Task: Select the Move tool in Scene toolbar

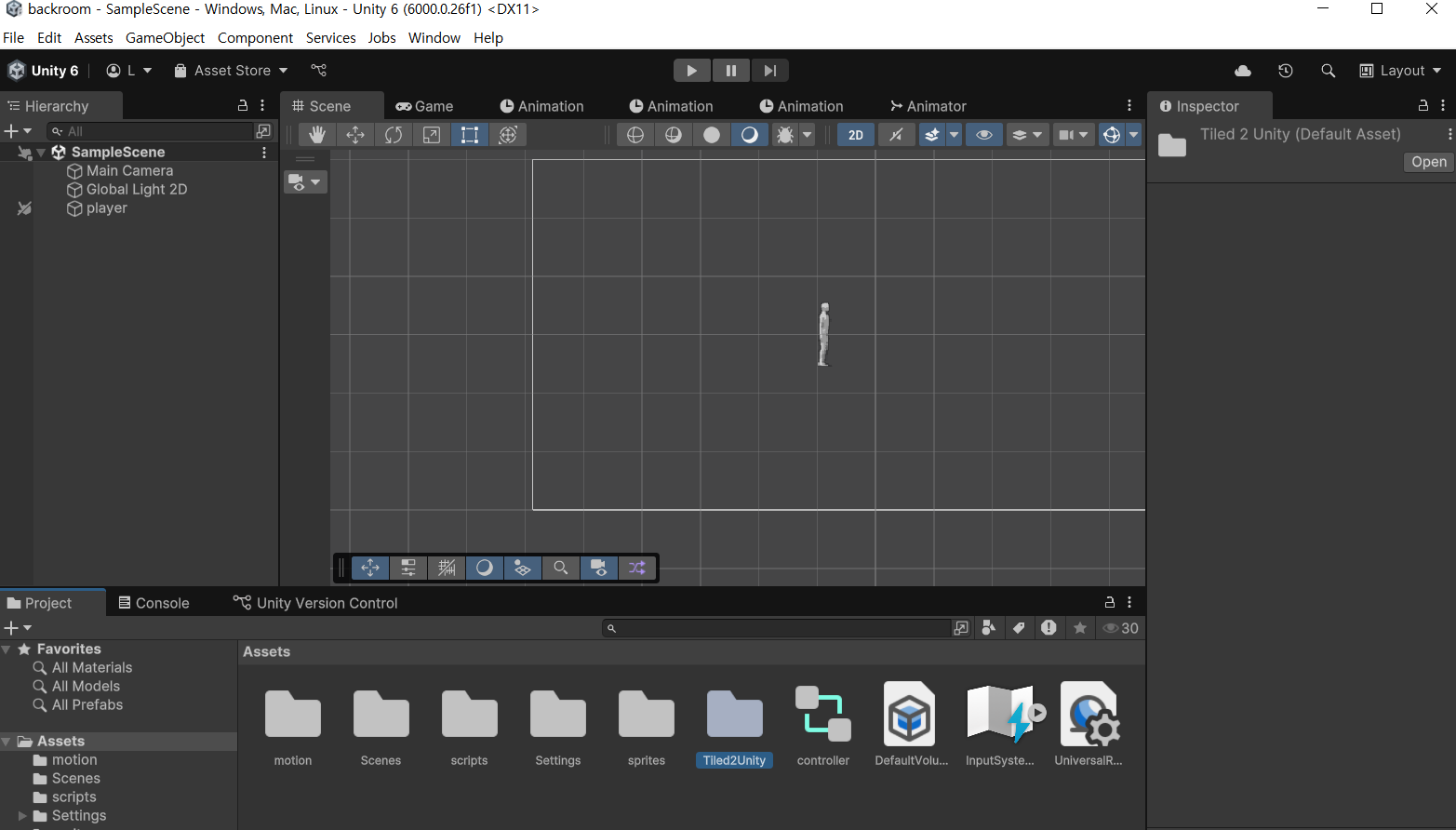Action: (x=355, y=135)
